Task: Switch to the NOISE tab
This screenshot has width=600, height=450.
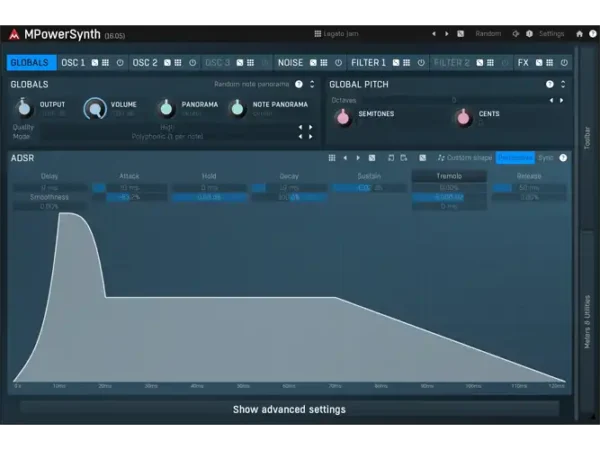Action: point(290,62)
